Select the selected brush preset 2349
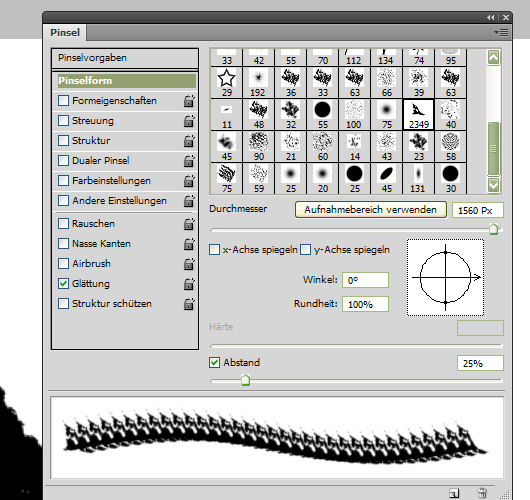The height and width of the screenshot is (500, 530). 419,115
